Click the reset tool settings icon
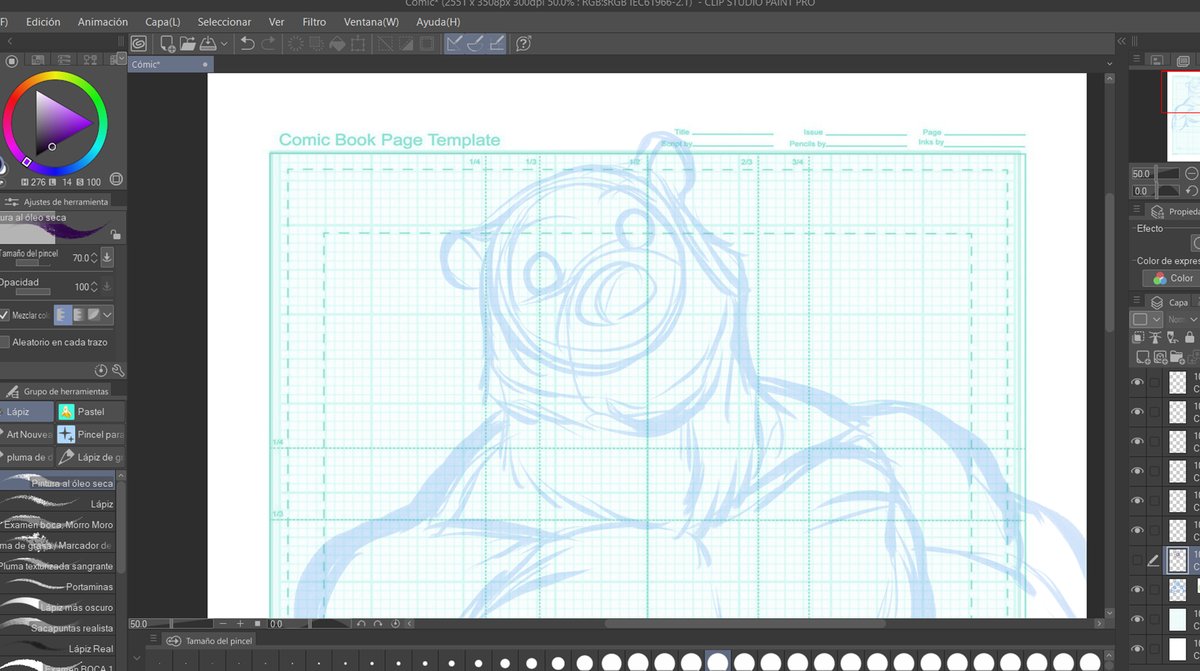The image size is (1200, 671). coord(101,370)
